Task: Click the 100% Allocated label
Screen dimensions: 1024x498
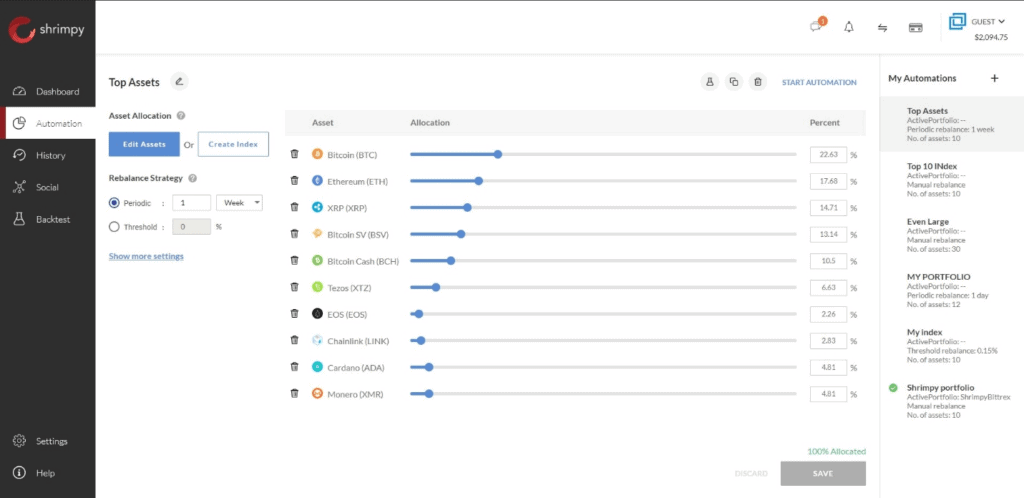Action: pyautogui.click(x=837, y=452)
